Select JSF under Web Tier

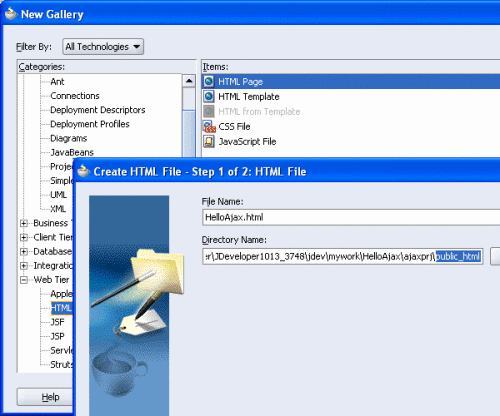pyautogui.click(x=57, y=322)
